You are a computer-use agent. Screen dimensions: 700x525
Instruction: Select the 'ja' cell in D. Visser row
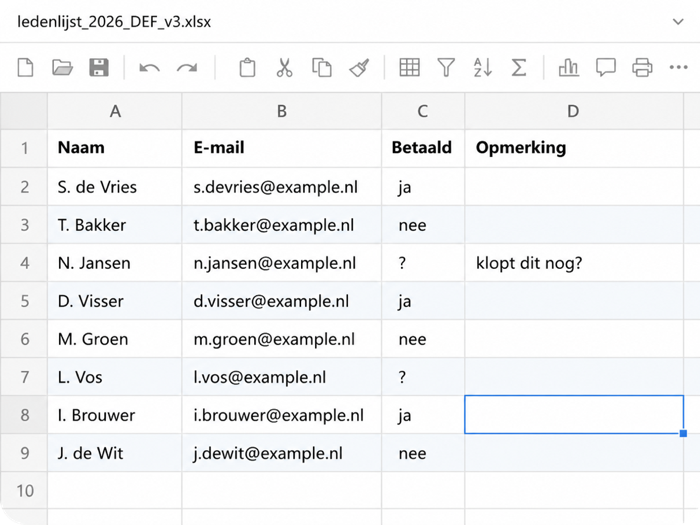(x=423, y=300)
